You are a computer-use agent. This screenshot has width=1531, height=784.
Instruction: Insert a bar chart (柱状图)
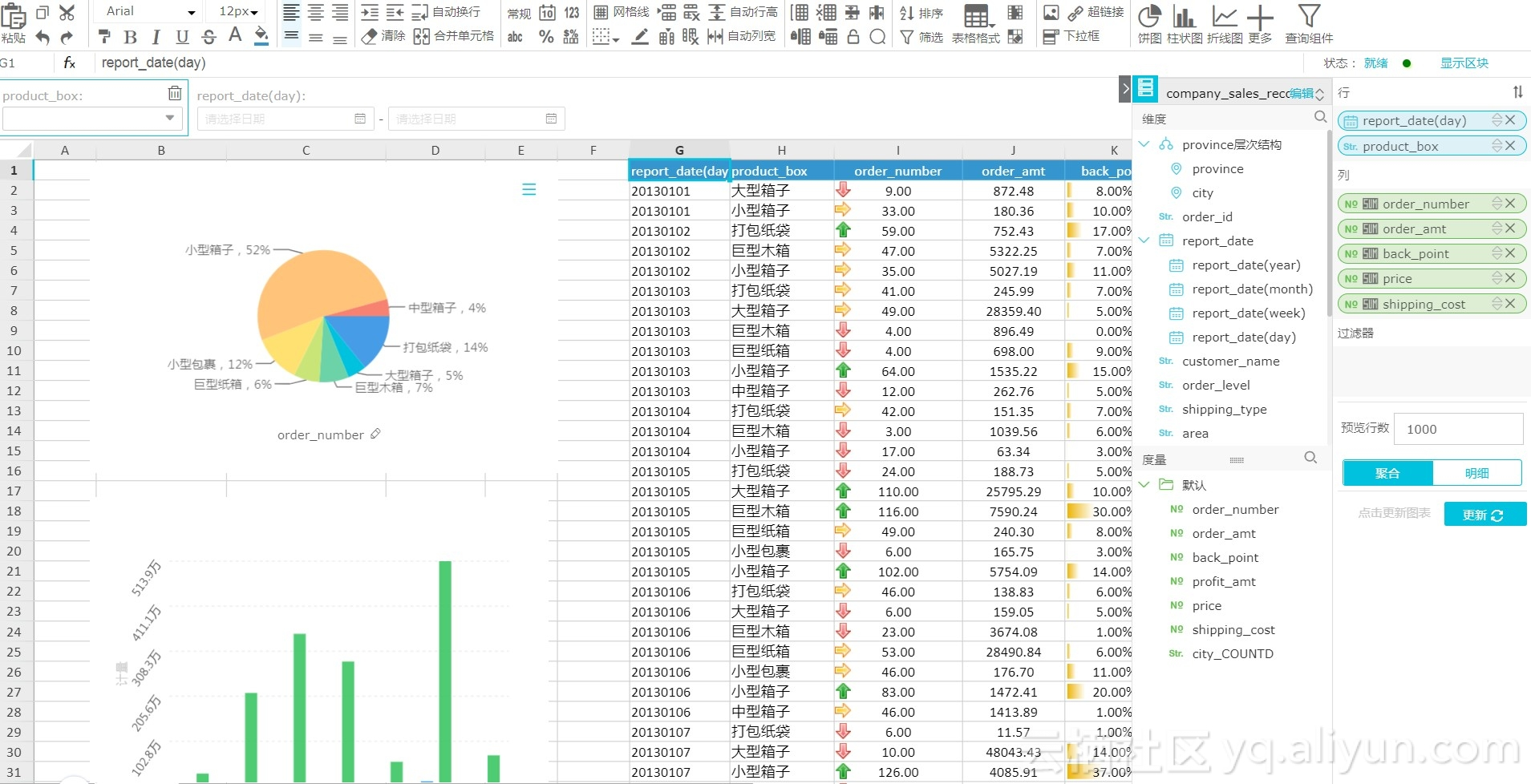pyautogui.click(x=1185, y=23)
